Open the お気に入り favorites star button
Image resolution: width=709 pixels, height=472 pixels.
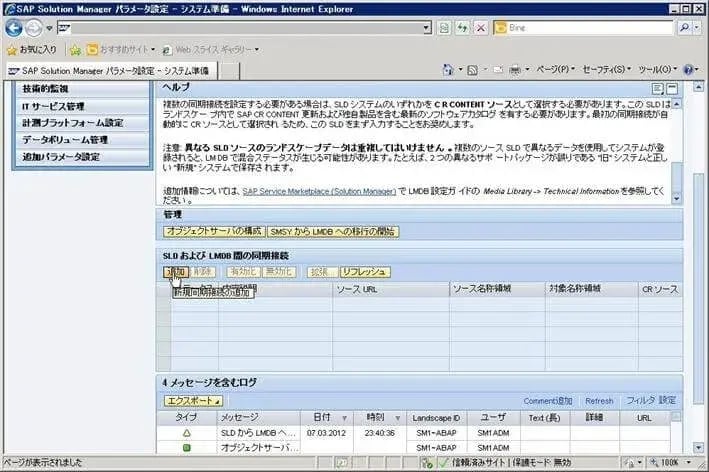[x=32, y=50]
